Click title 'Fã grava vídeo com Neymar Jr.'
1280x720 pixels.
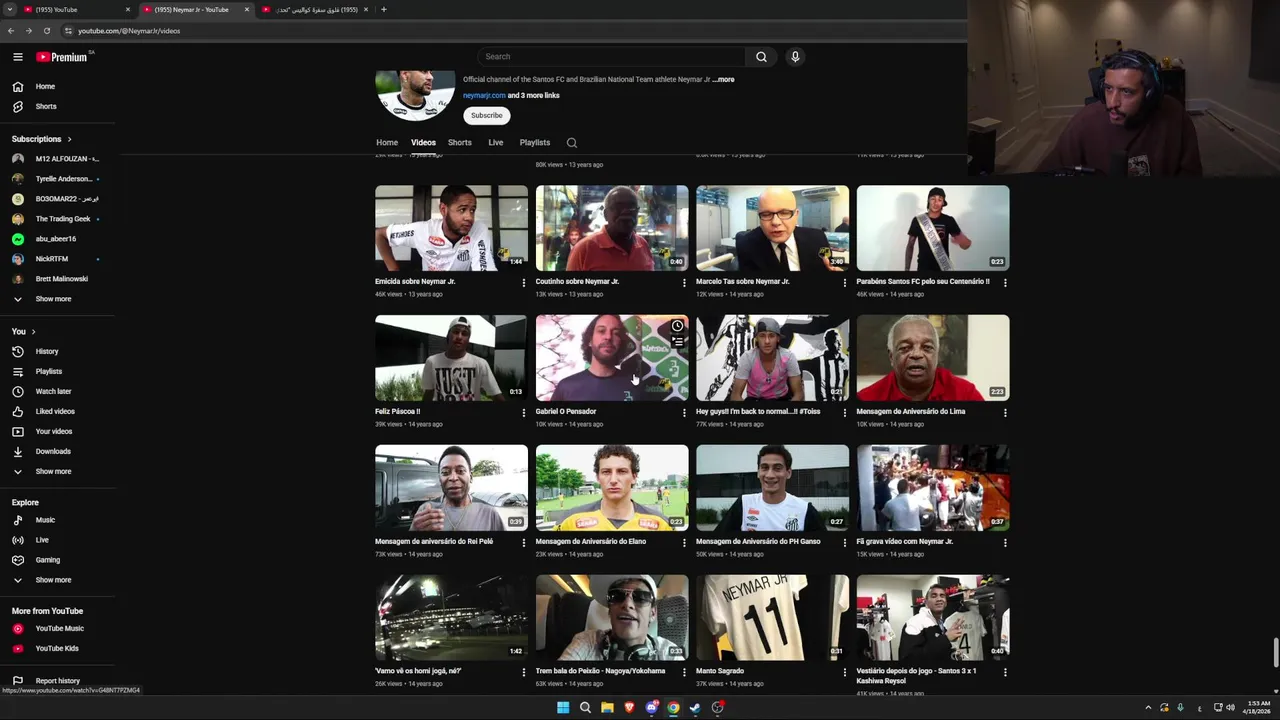tap(905, 542)
